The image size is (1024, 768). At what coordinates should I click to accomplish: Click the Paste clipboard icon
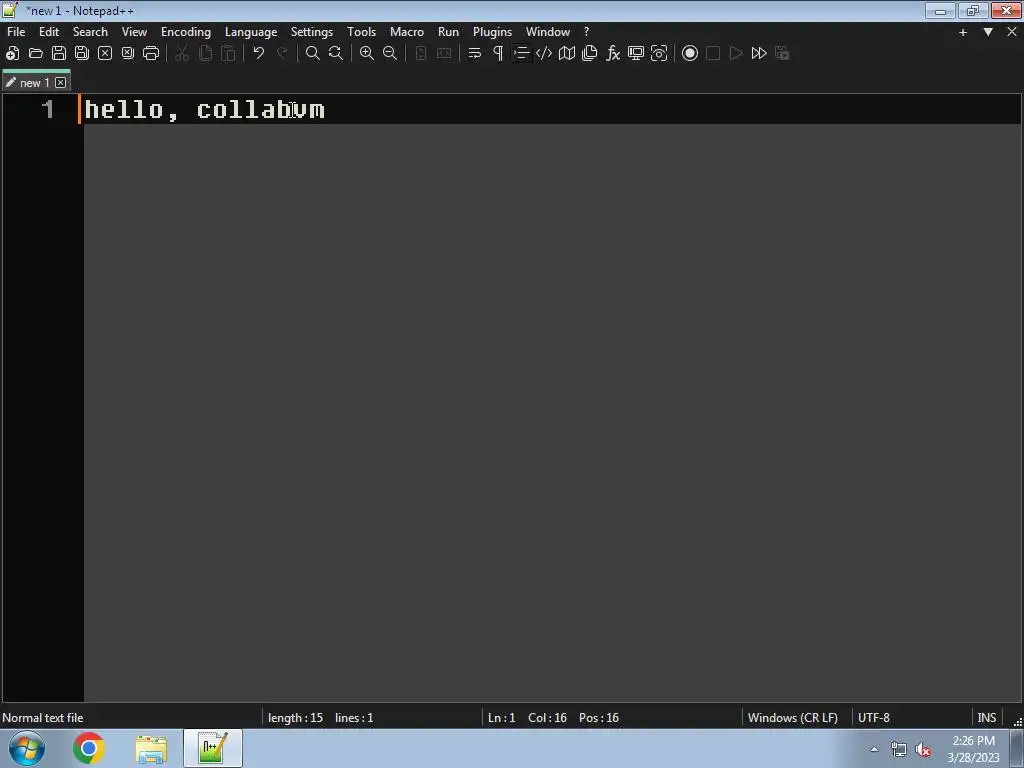coord(228,54)
